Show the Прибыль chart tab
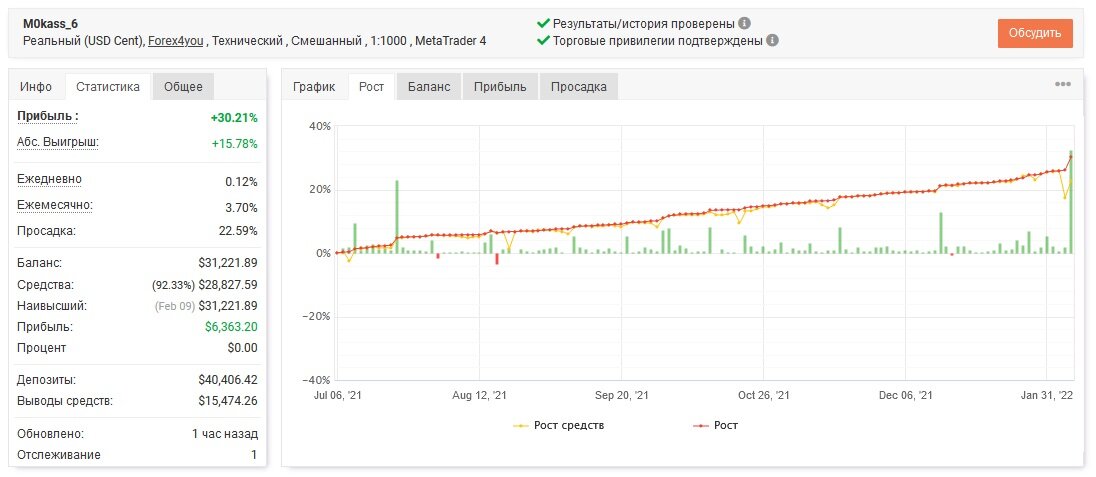1096x477 pixels. point(500,87)
